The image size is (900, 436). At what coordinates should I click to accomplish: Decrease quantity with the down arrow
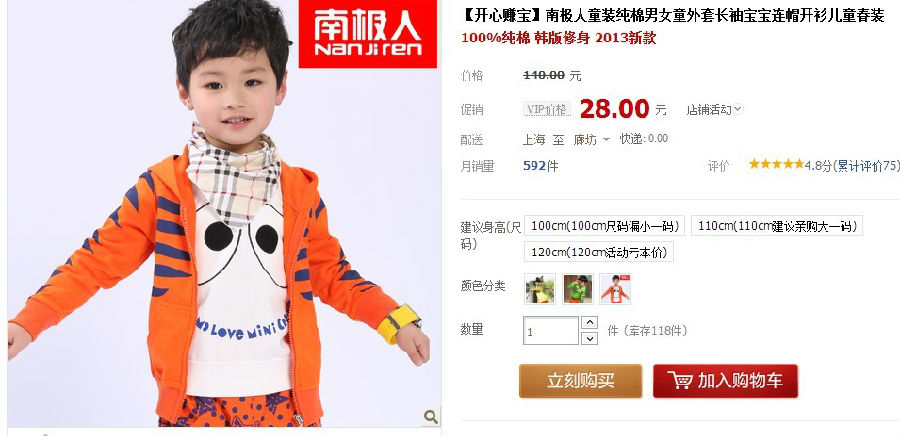(589, 338)
